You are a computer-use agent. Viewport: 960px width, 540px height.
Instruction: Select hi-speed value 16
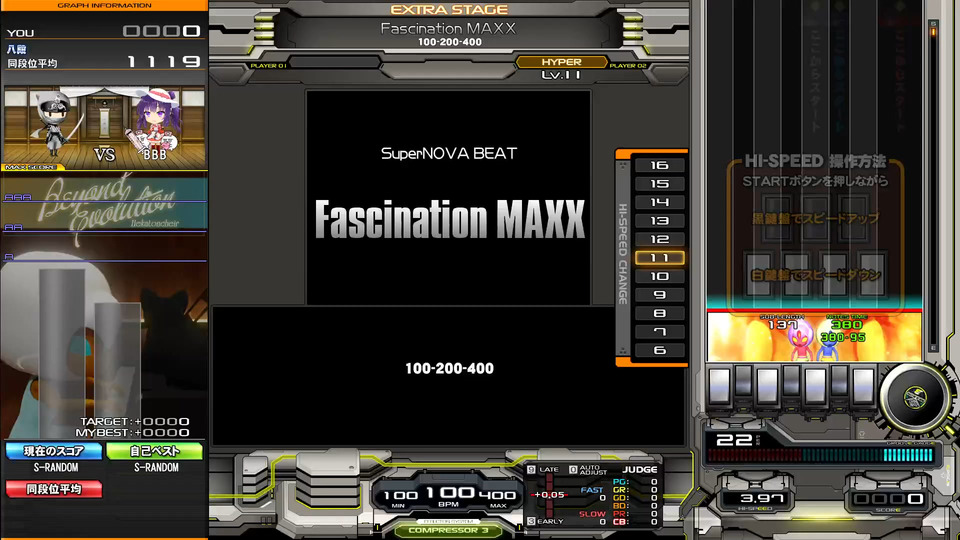tap(659, 165)
